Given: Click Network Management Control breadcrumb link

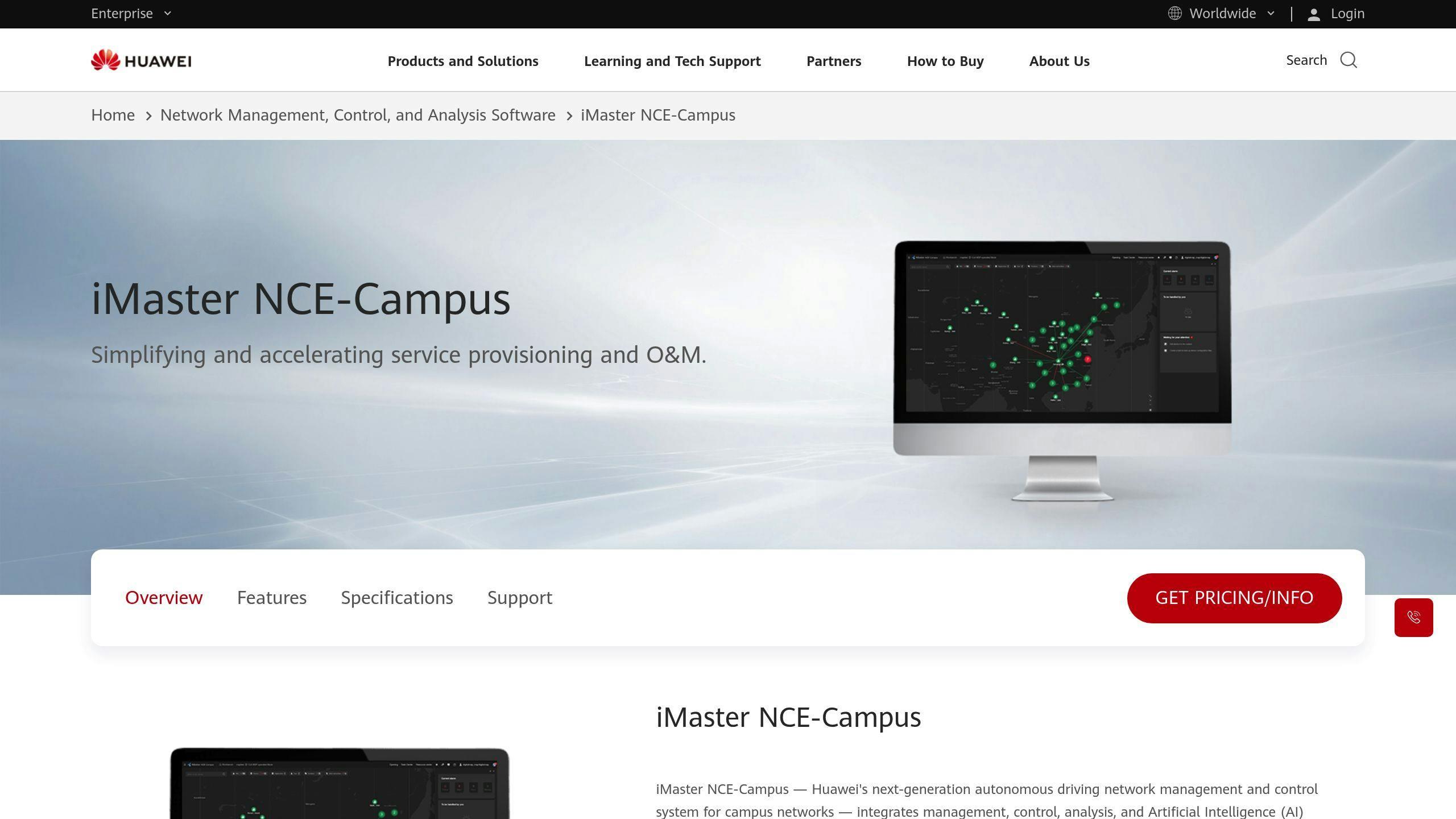Looking at the screenshot, I should click(x=357, y=115).
